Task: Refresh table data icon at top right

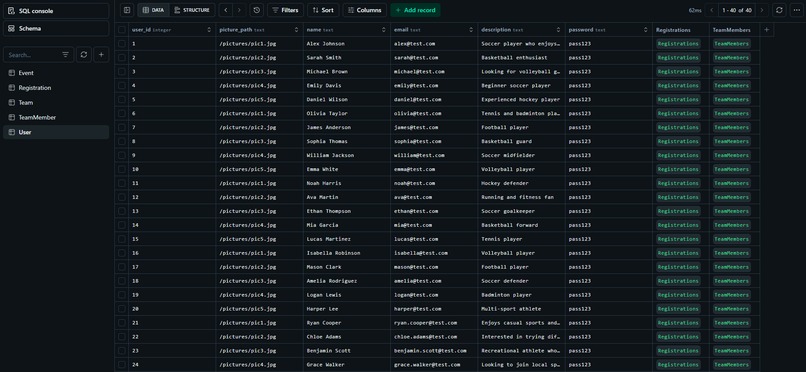Action: coord(779,10)
